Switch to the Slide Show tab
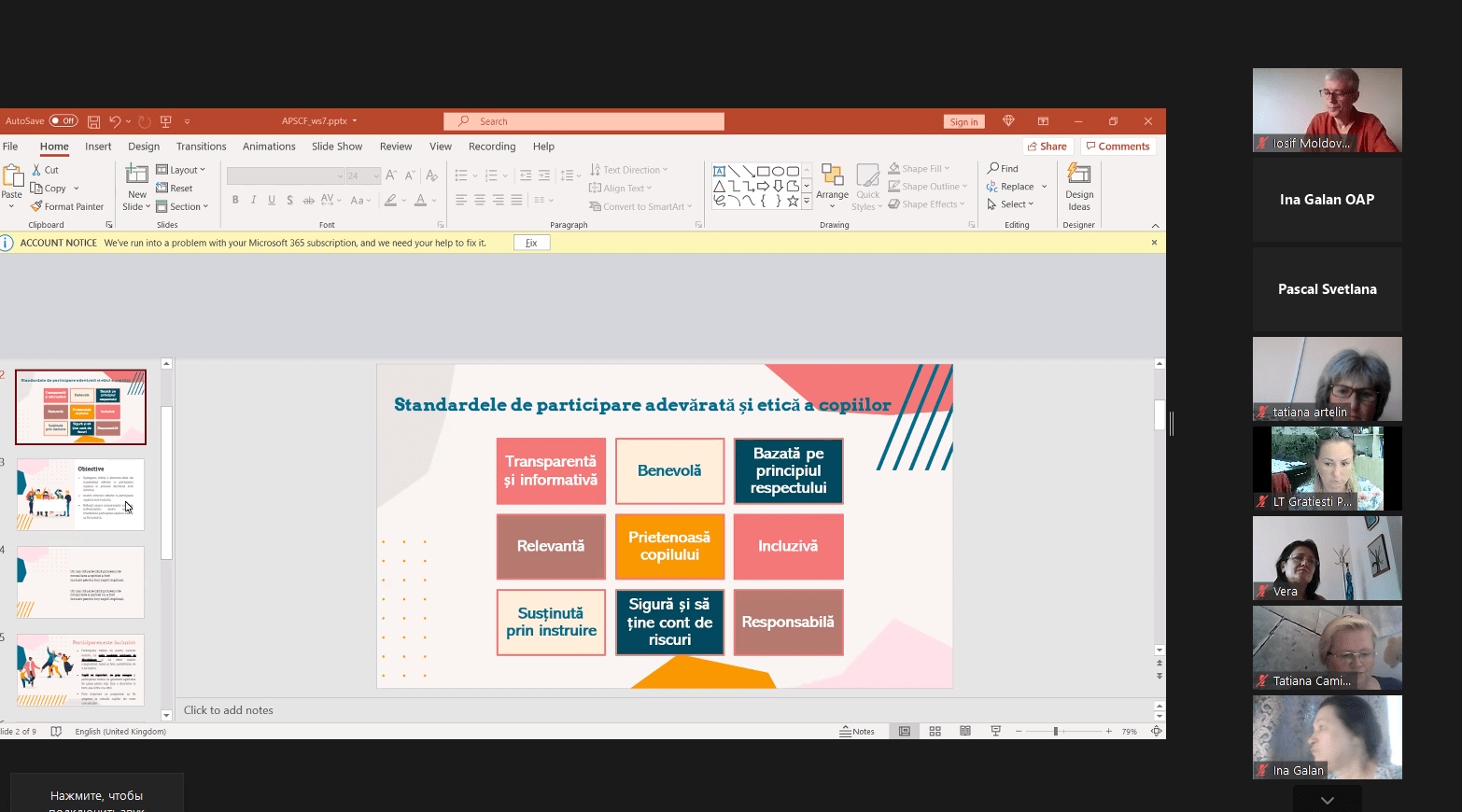This screenshot has height=812, width=1462. 337,147
